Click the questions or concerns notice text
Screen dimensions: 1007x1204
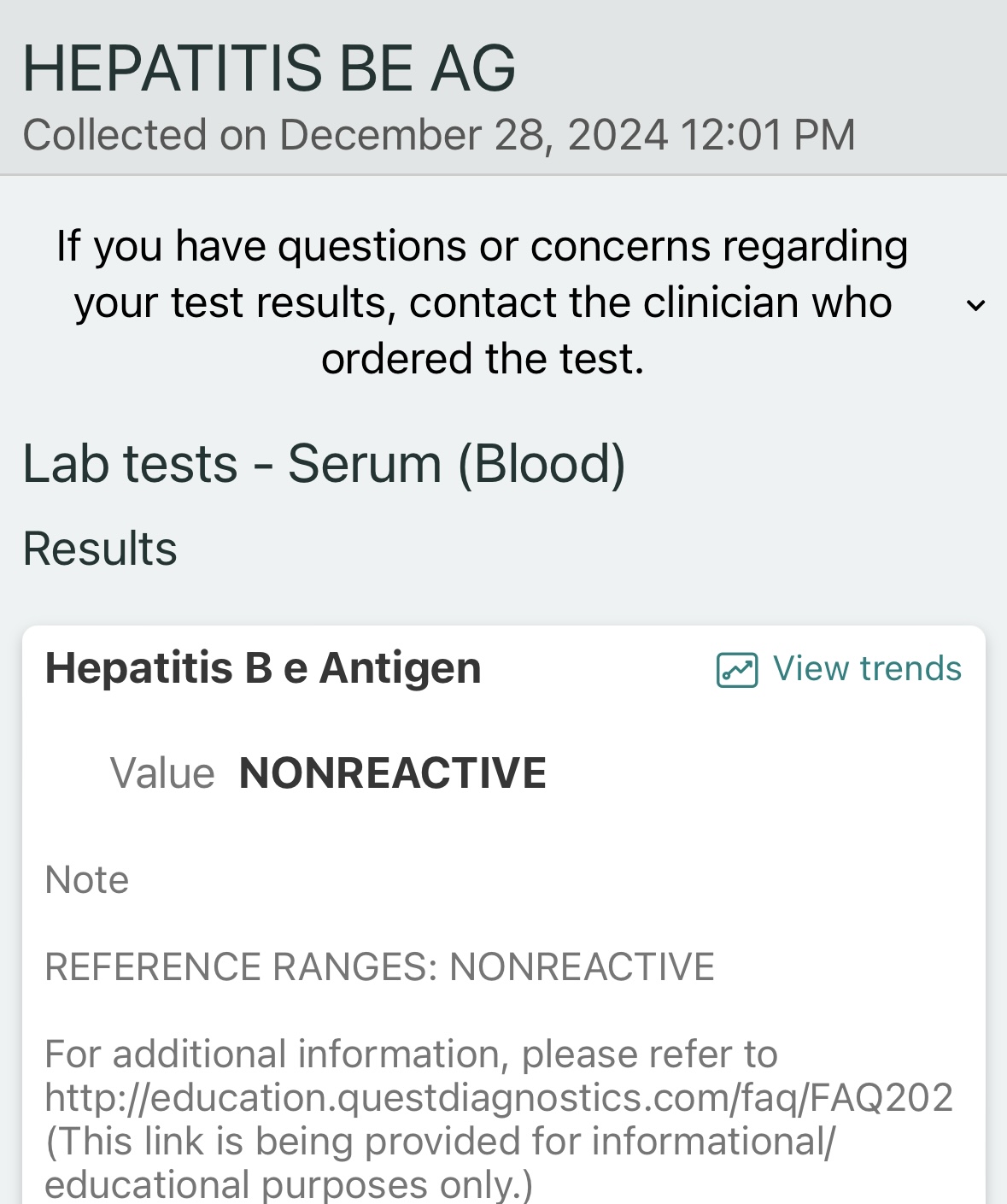pyautogui.click(x=483, y=302)
